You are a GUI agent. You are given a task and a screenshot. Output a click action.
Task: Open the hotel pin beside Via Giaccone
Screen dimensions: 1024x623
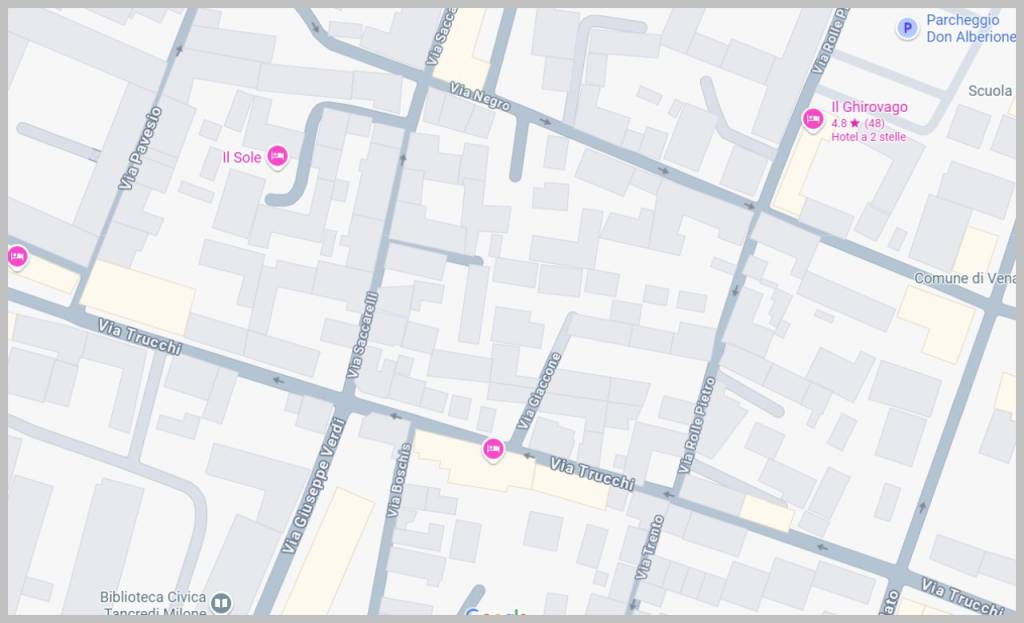coord(492,450)
